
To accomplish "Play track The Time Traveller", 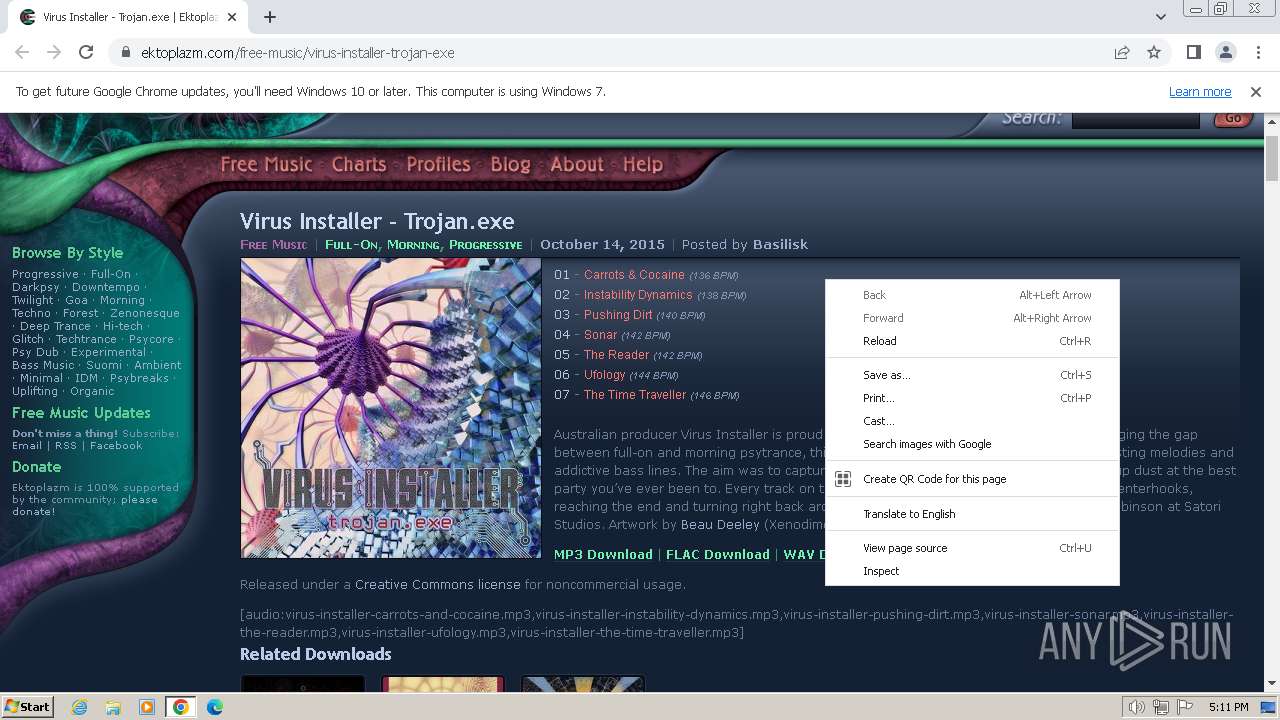I will [x=635, y=395].
